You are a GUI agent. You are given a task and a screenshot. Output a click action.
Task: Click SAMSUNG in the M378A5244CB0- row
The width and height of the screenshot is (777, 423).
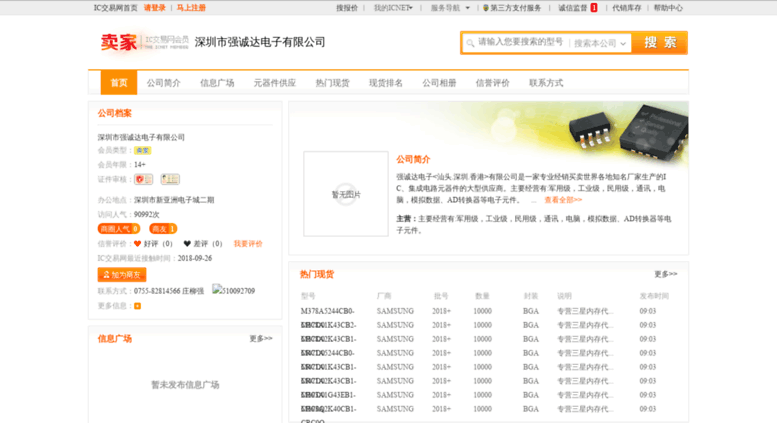[395, 311]
